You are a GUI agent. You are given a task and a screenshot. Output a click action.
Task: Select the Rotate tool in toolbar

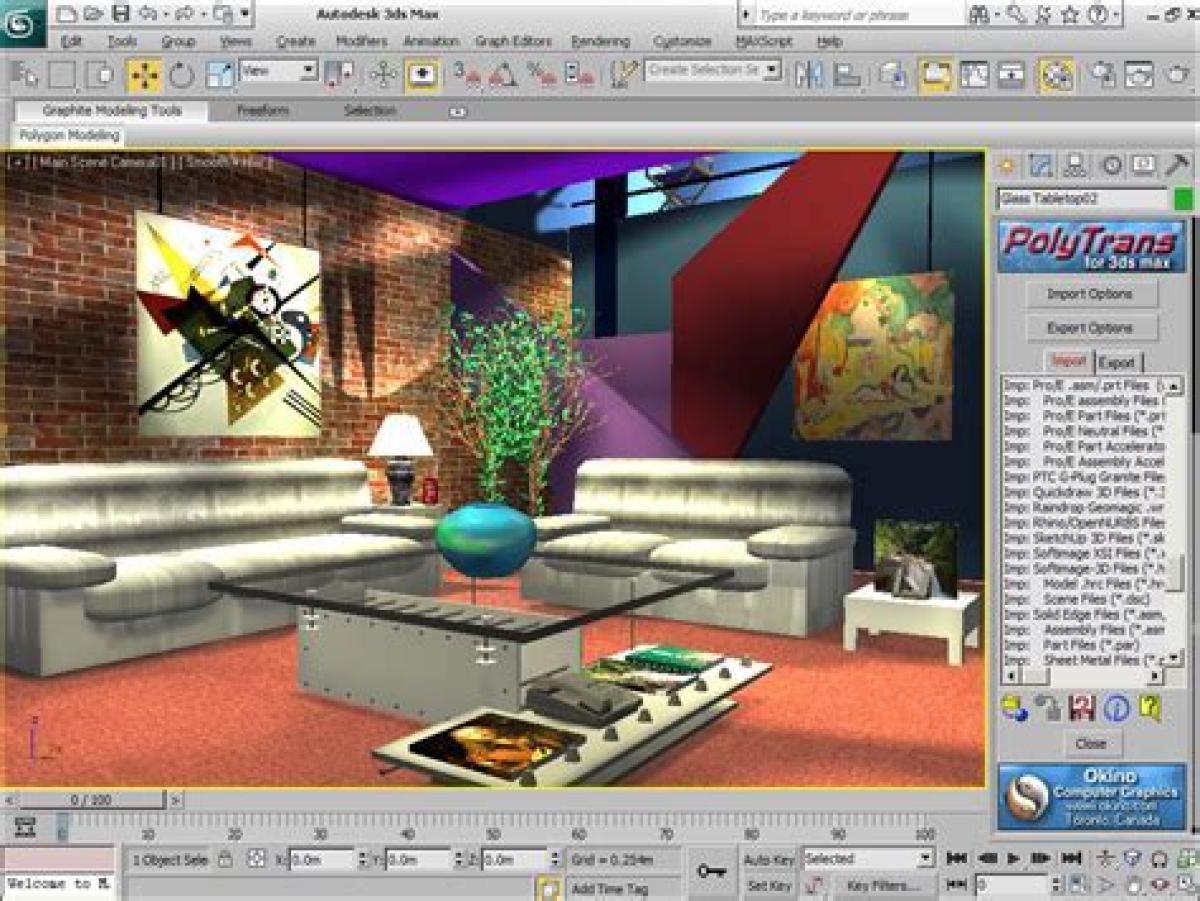(181, 74)
